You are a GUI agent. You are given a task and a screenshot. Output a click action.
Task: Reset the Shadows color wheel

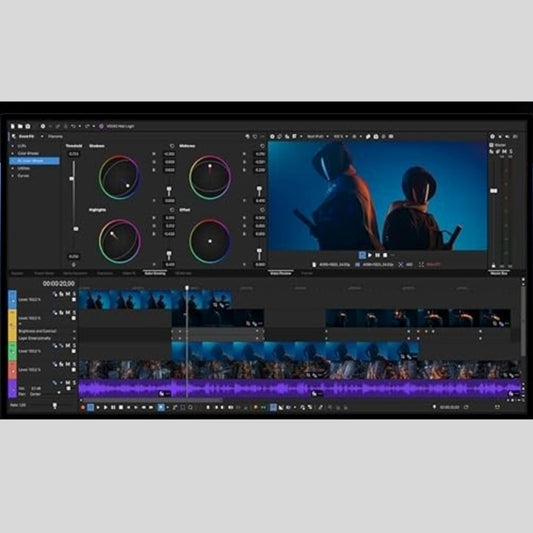tap(172, 146)
